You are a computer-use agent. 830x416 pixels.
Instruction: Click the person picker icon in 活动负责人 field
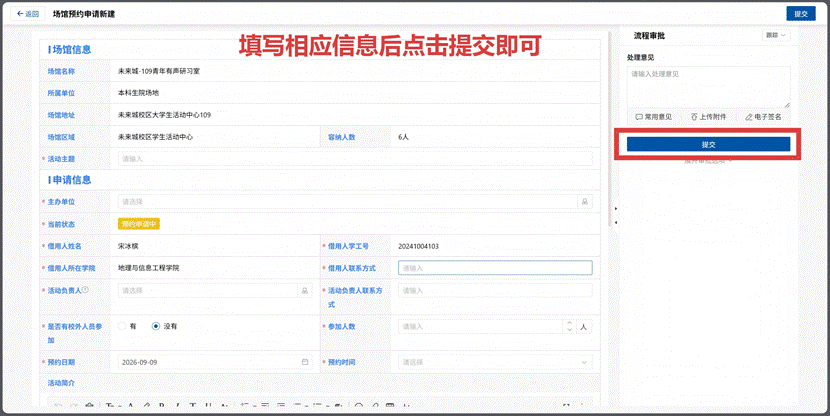click(304, 291)
